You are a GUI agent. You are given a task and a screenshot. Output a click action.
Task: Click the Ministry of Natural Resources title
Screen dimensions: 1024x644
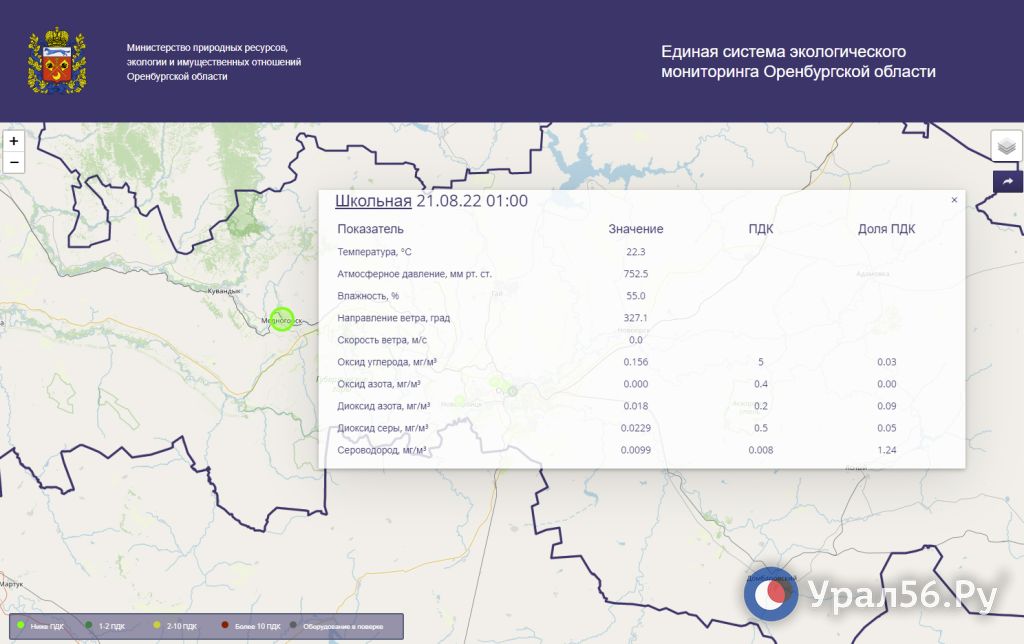tap(214, 62)
